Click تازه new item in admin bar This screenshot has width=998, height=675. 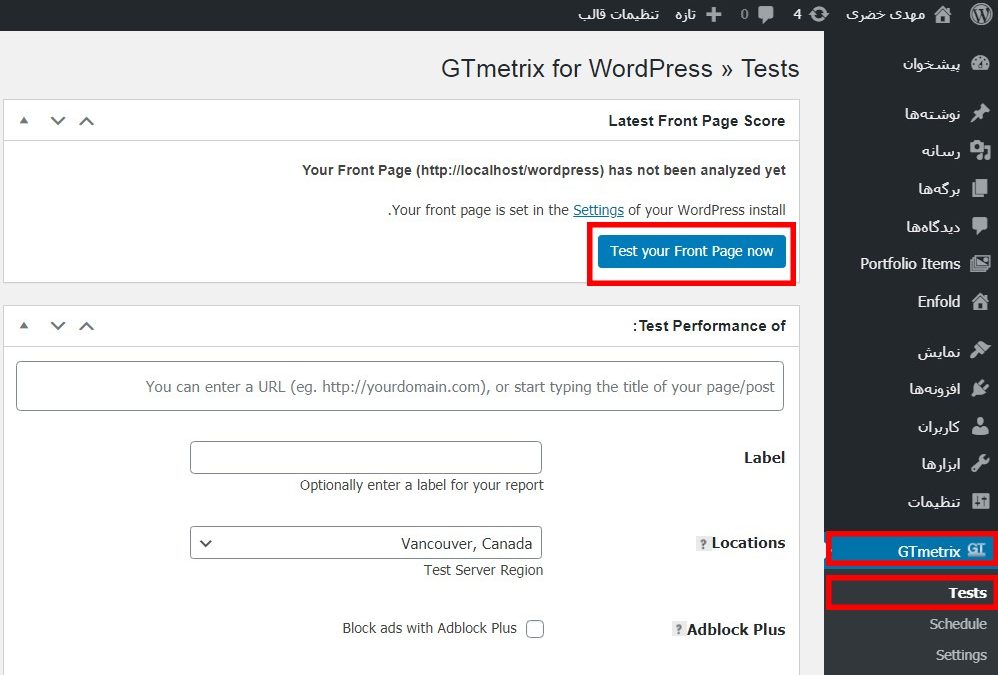click(x=685, y=15)
